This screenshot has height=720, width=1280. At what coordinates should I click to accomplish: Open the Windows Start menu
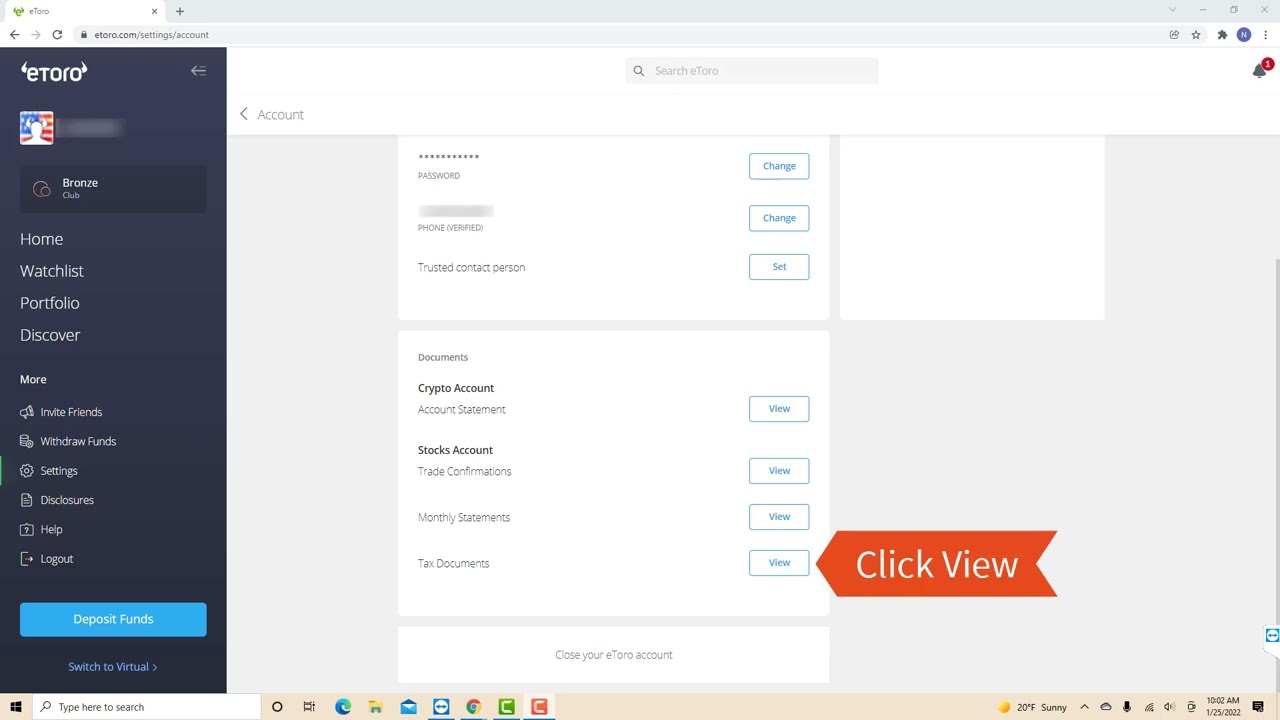[x=16, y=707]
